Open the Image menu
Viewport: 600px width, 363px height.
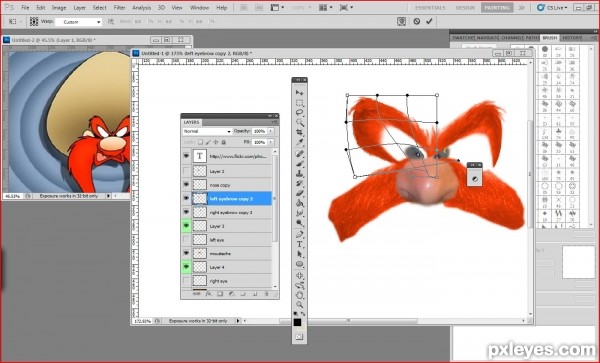[x=59, y=8]
